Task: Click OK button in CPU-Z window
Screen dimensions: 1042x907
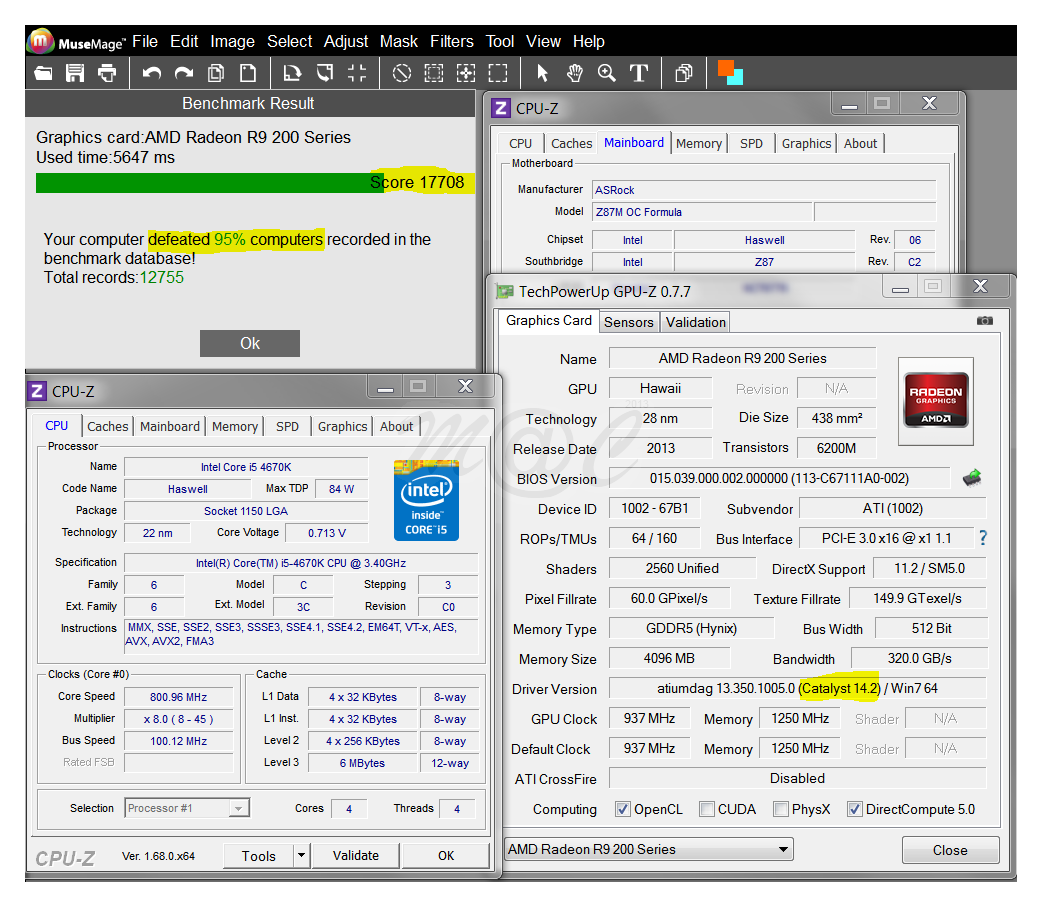Action: click(x=446, y=855)
